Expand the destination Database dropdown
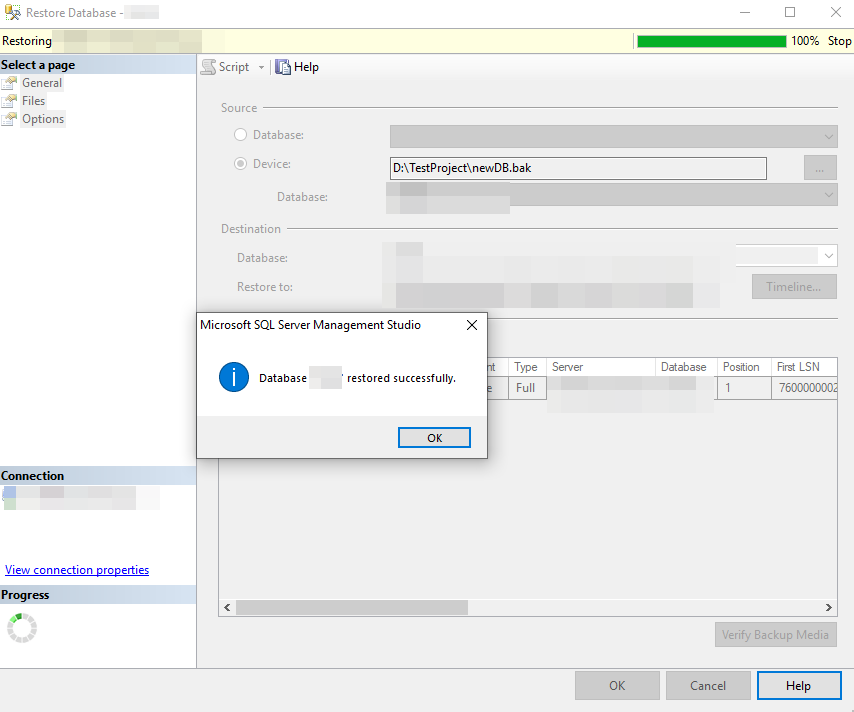The image size is (854, 712). pos(828,255)
